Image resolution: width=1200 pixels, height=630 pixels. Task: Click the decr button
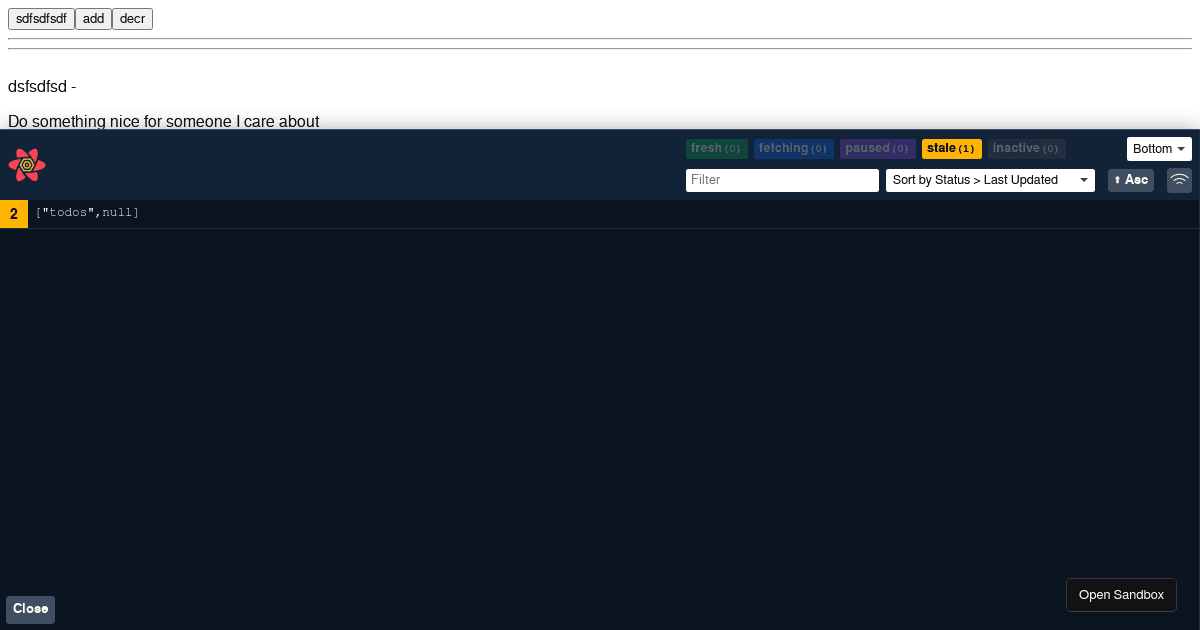[x=132, y=19]
